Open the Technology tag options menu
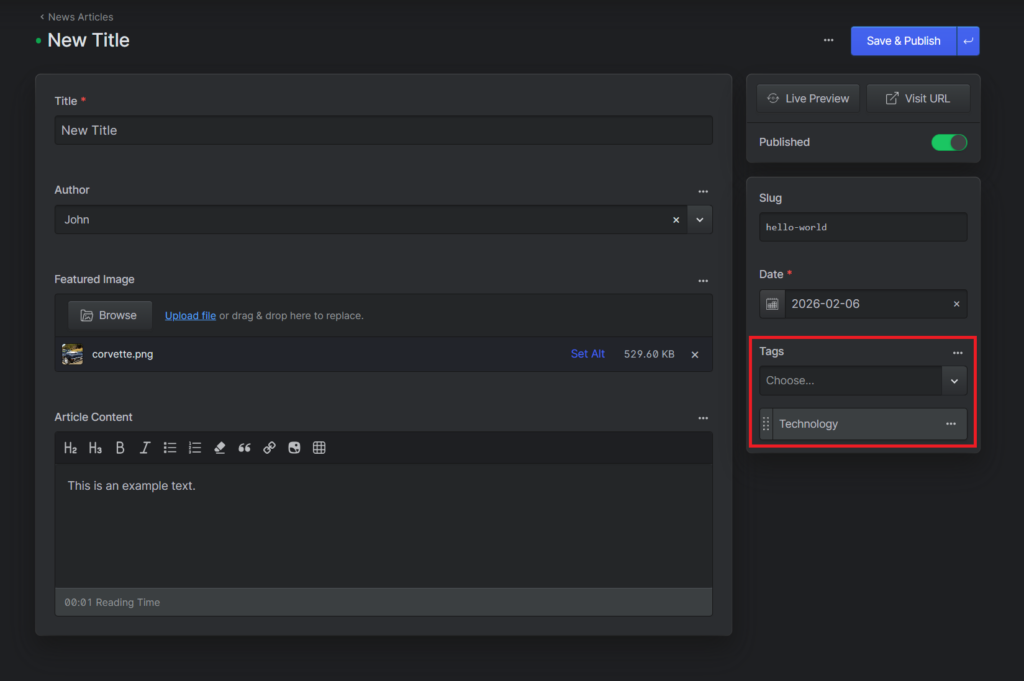The height and width of the screenshot is (681, 1024). pyautogui.click(x=951, y=424)
